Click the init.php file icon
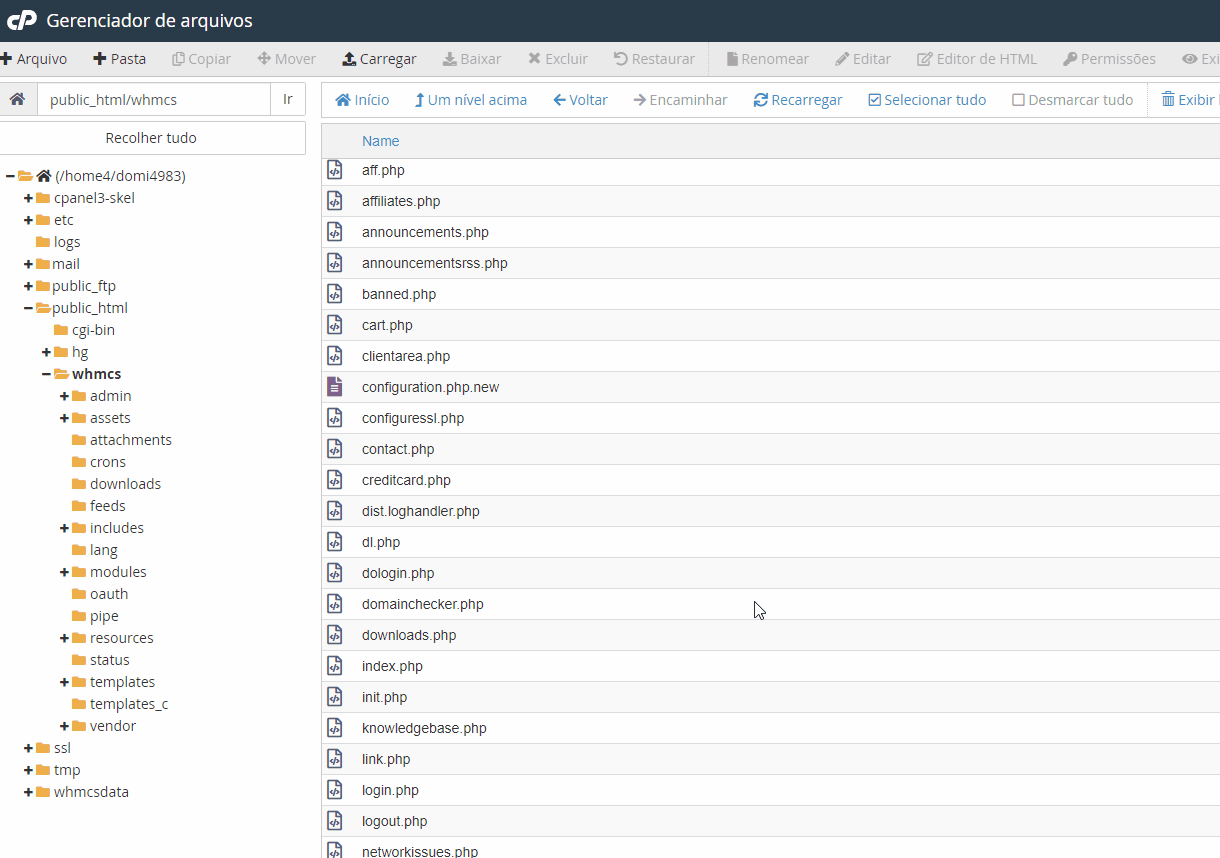1220x858 pixels. (335, 697)
